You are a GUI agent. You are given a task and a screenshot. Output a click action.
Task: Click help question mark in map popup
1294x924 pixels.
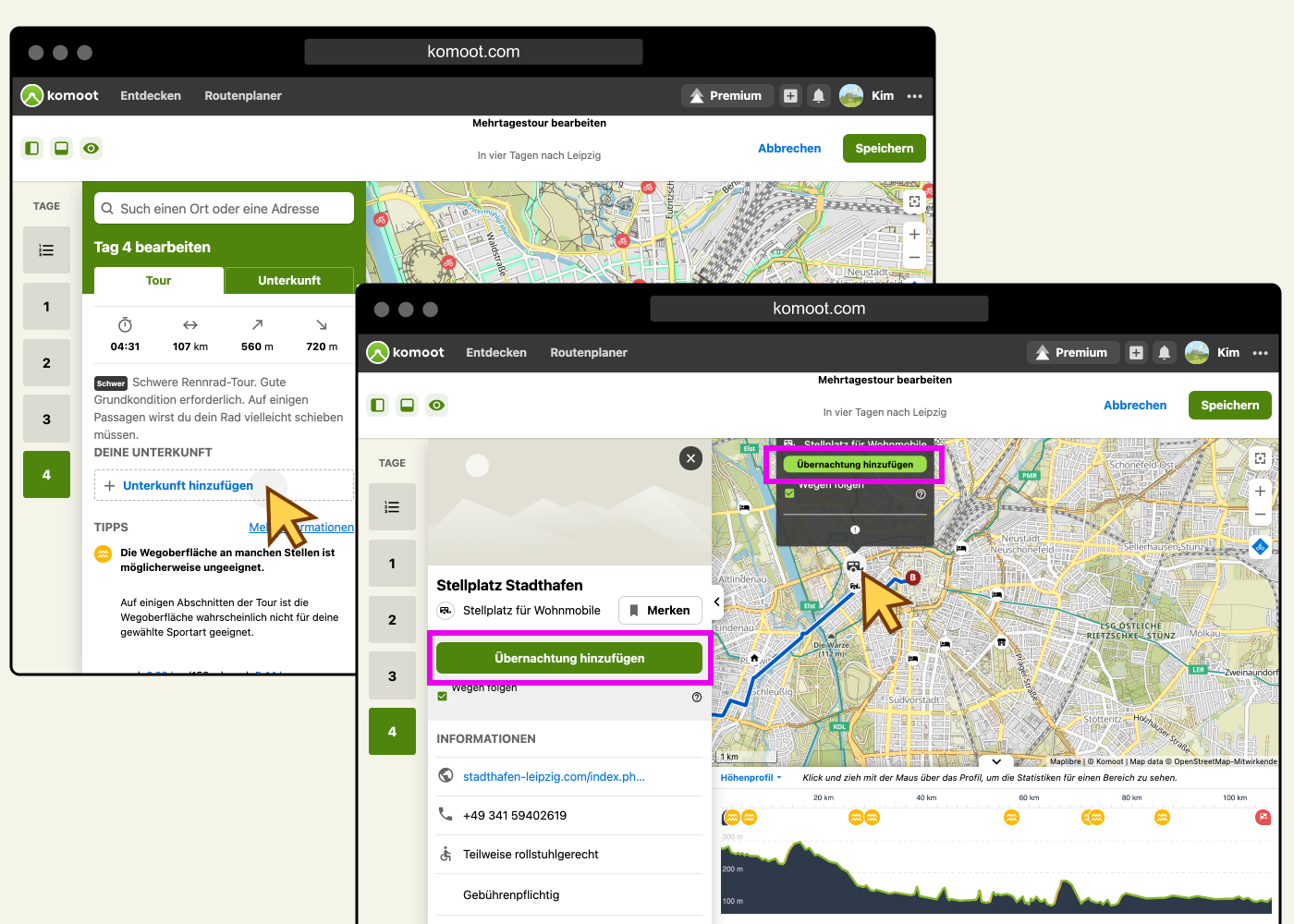pos(921,494)
